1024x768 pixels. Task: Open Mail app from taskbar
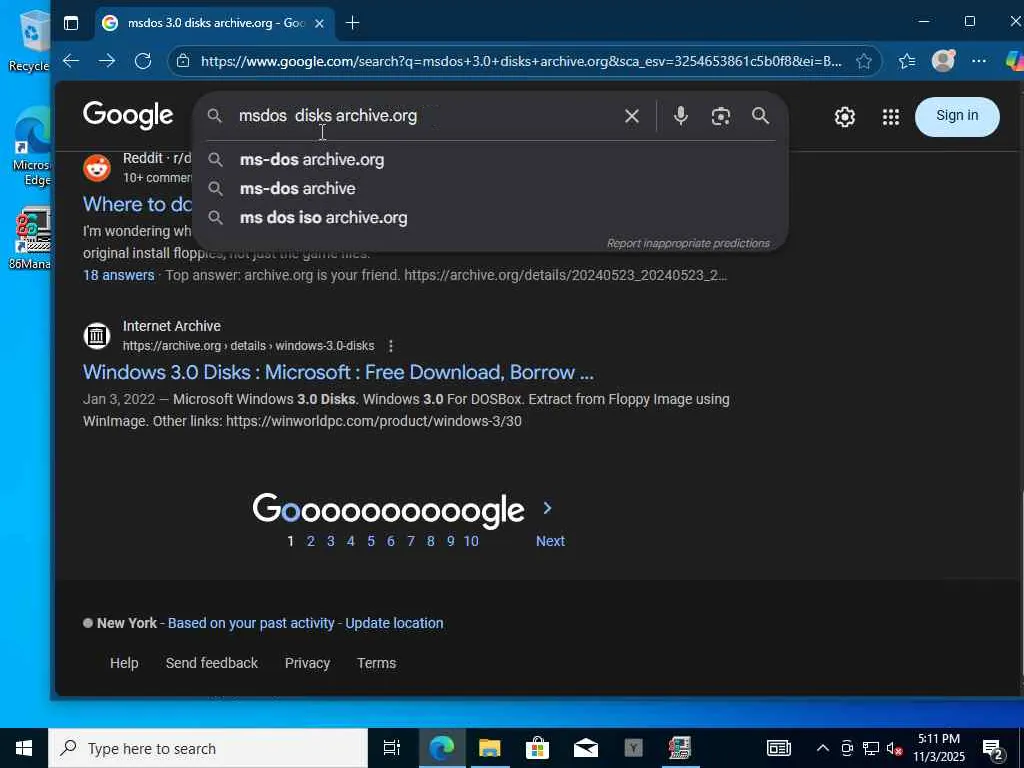click(586, 748)
